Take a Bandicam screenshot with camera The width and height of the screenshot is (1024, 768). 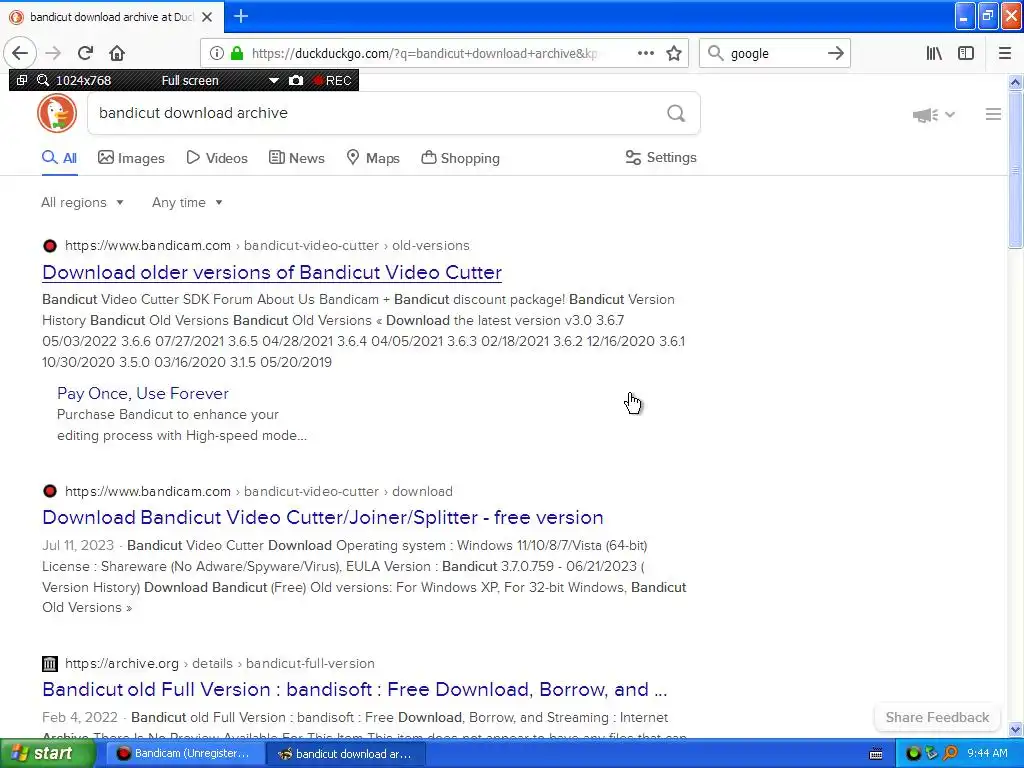point(296,80)
